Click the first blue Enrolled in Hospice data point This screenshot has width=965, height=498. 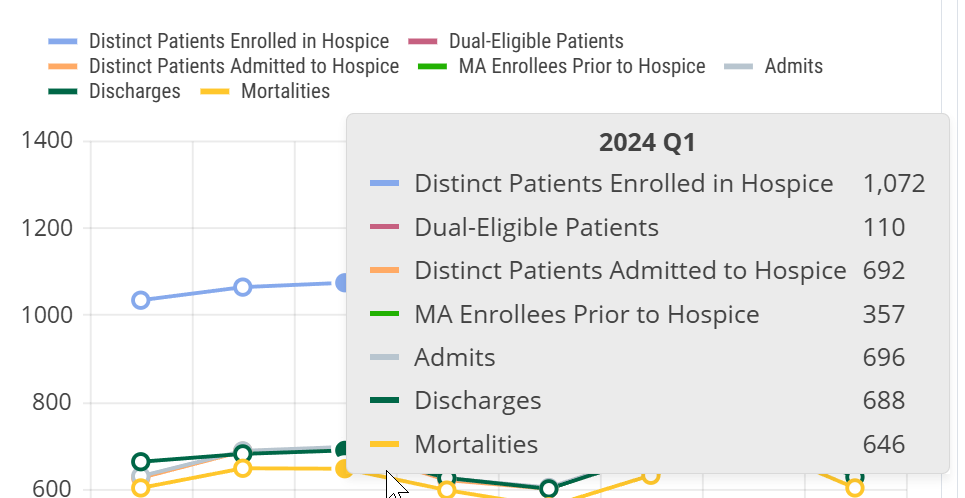(x=141, y=300)
